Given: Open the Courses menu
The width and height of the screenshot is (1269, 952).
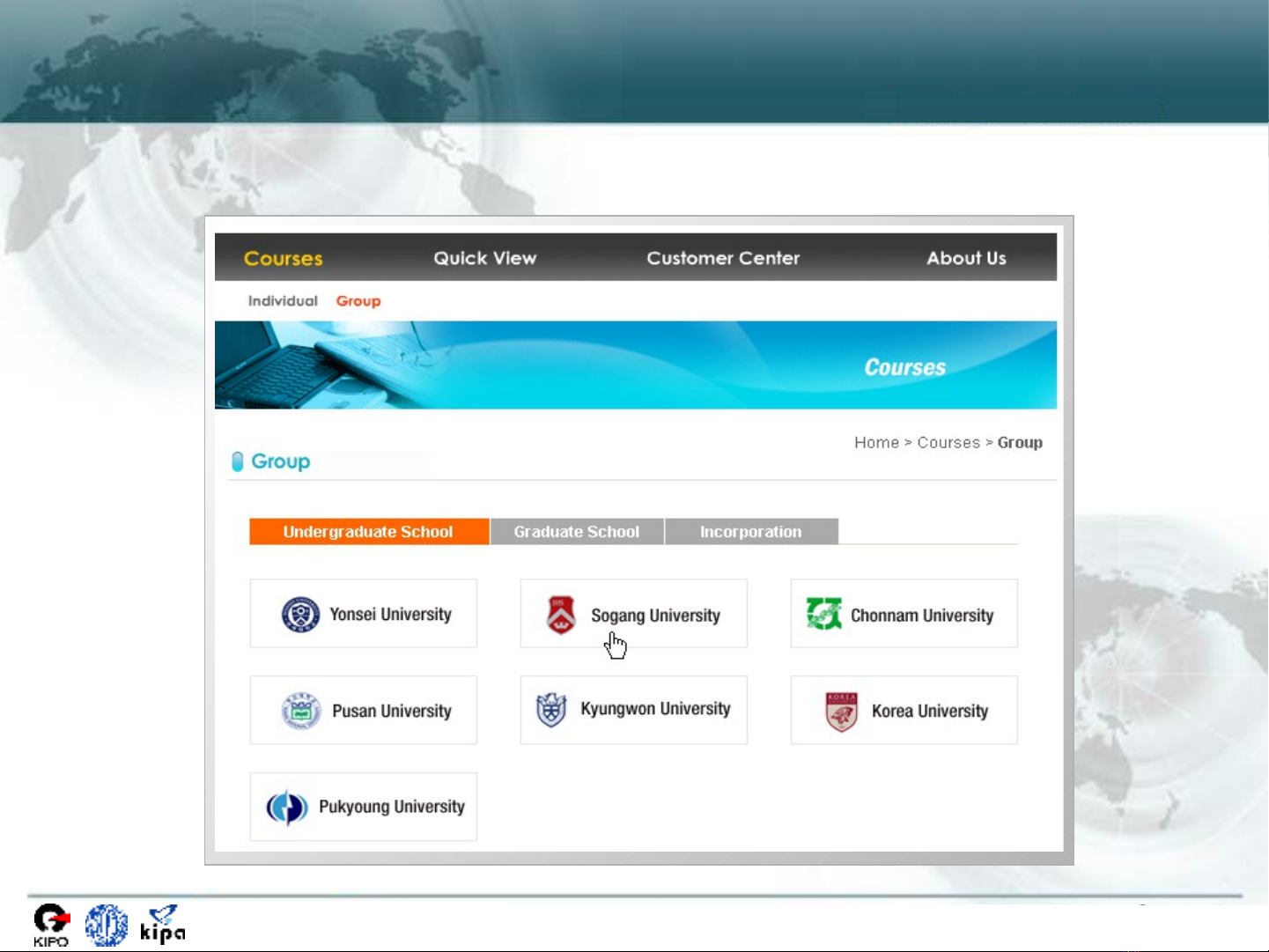Looking at the screenshot, I should [x=284, y=258].
